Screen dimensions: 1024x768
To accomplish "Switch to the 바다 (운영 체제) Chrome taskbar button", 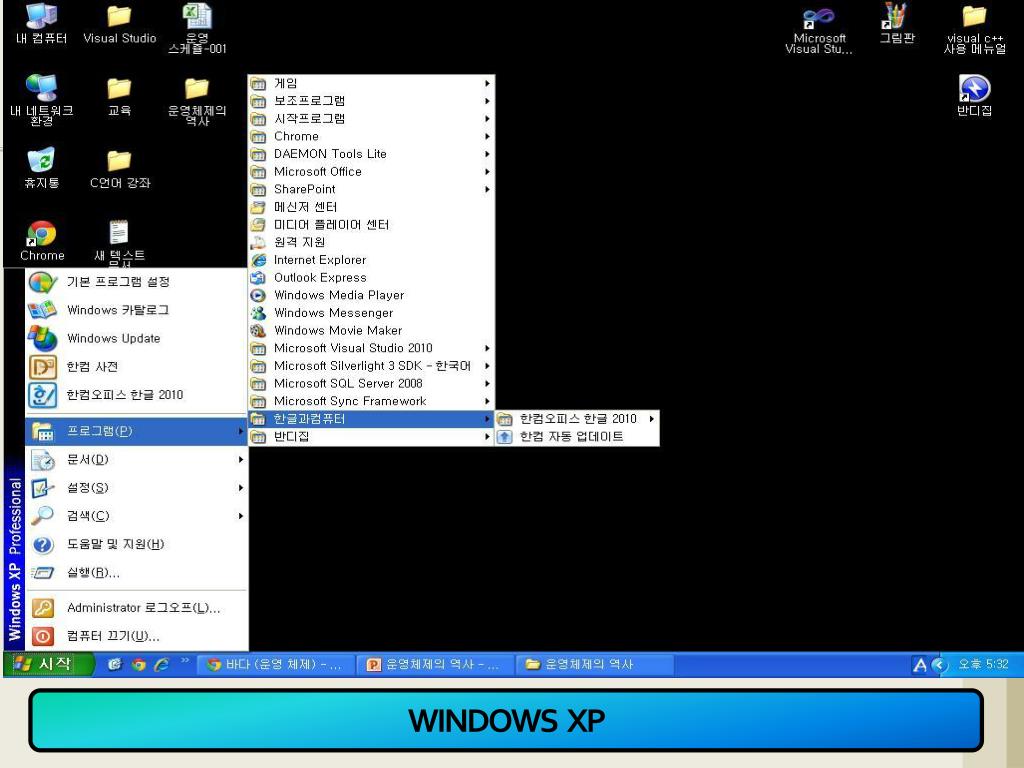I will click(274, 665).
